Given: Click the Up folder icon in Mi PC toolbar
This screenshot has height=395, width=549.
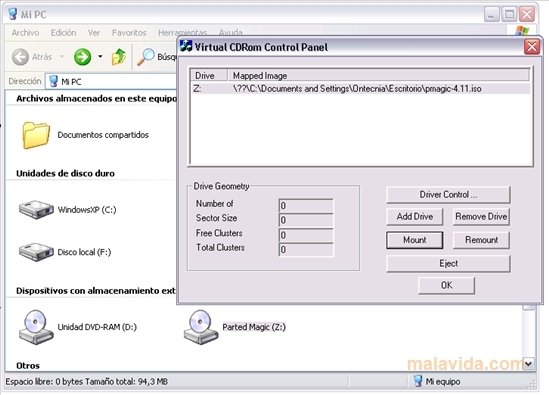Looking at the screenshot, I should point(119,57).
